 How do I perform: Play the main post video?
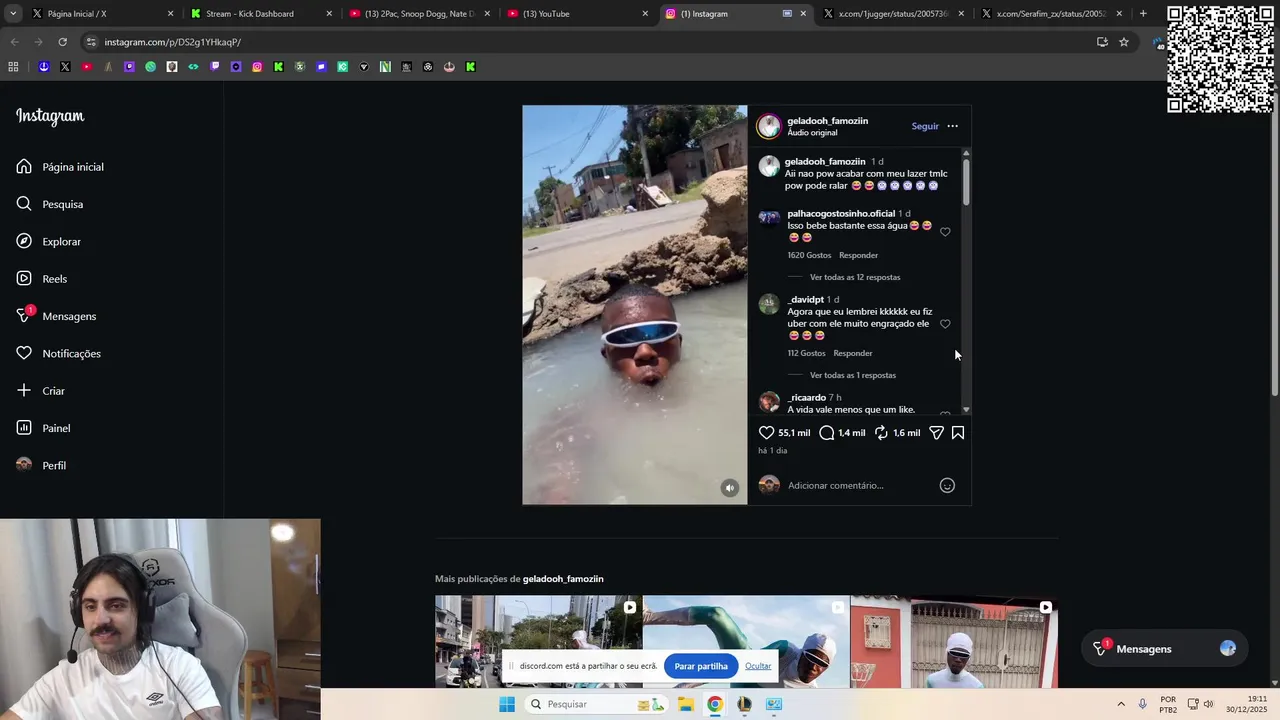coord(634,305)
